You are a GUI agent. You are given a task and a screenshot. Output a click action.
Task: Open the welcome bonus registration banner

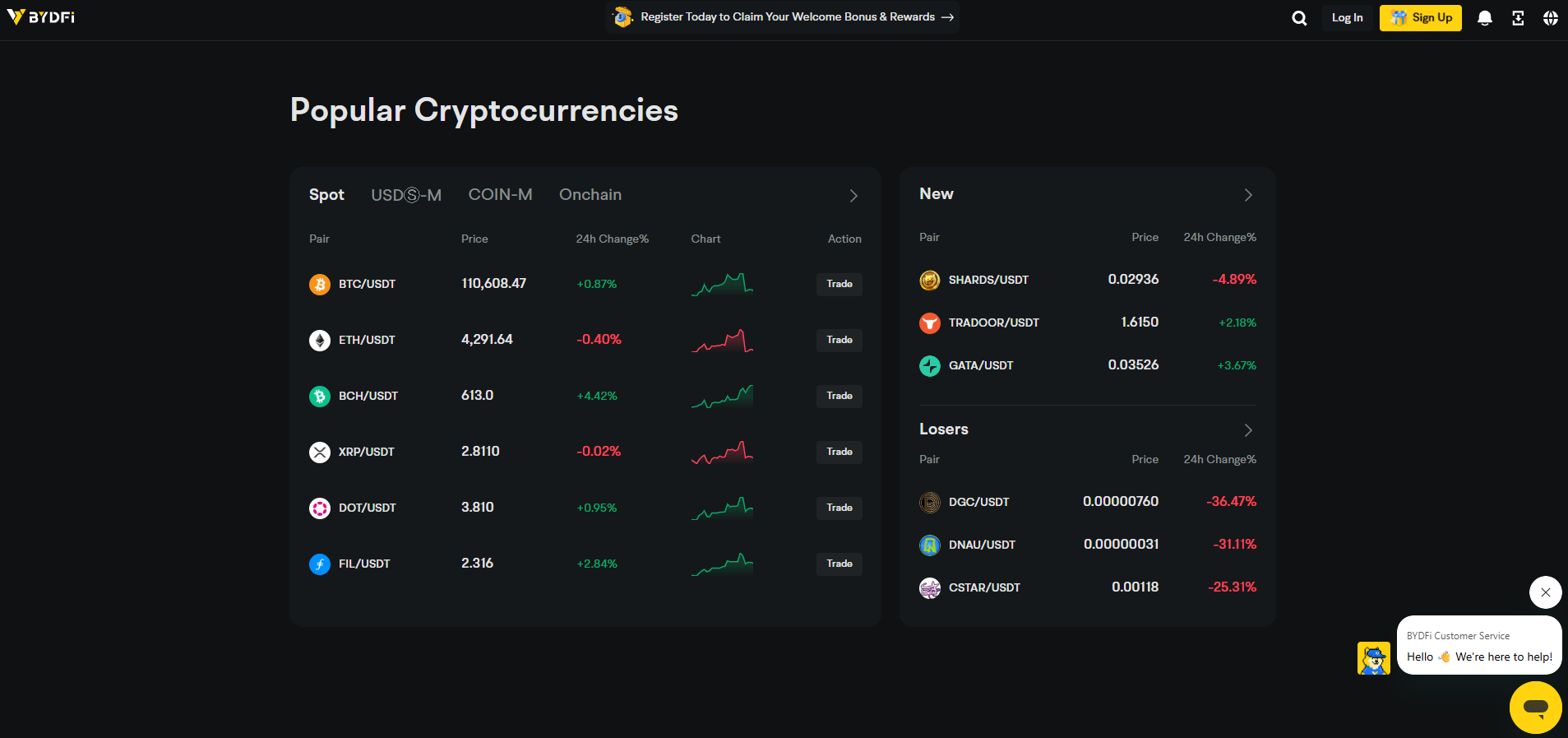click(x=783, y=17)
